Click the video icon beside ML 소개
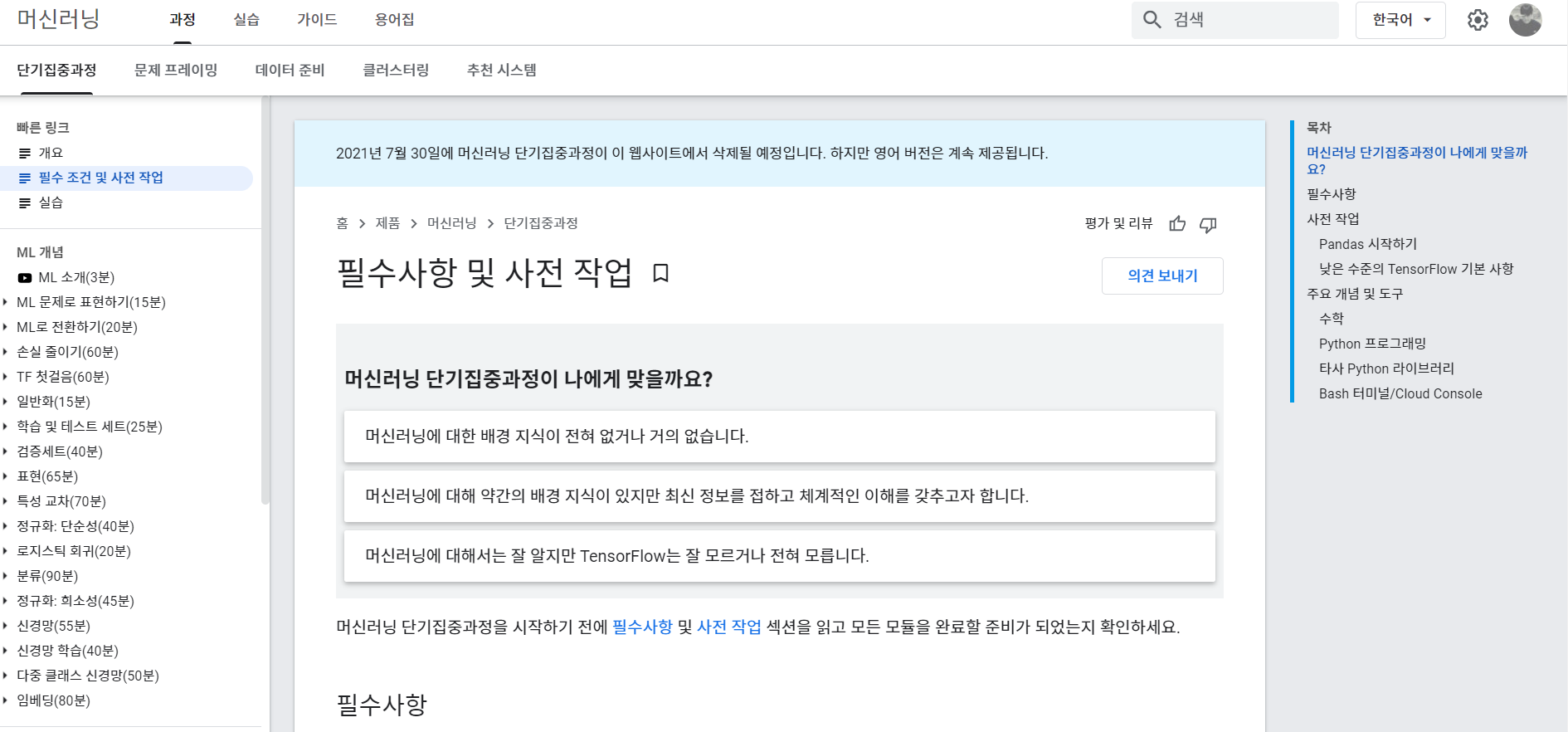The height and width of the screenshot is (732, 1568). coord(25,278)
